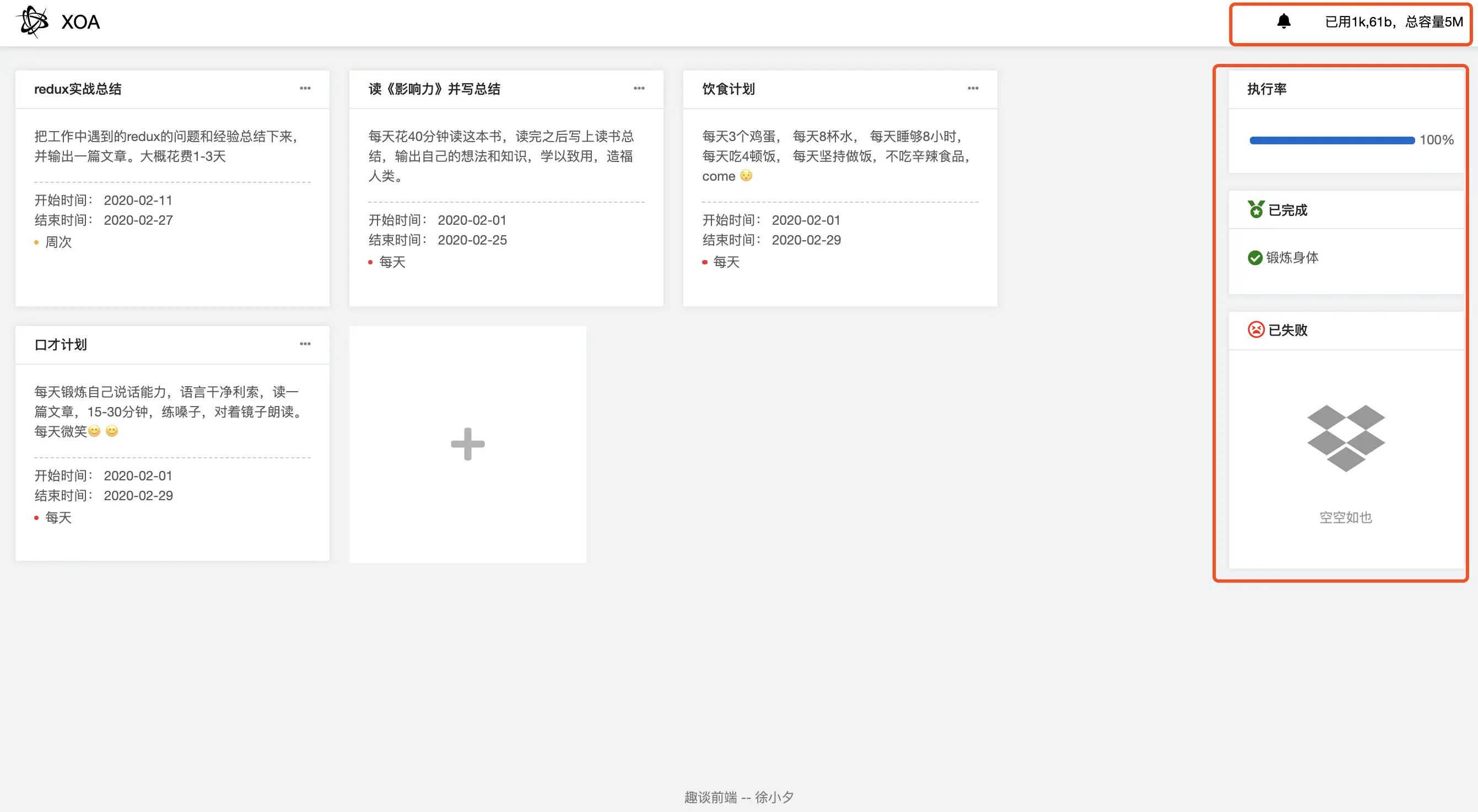Click the large plus icon to add a plan
The image size is (1478, 812).
tap(468, 444)
